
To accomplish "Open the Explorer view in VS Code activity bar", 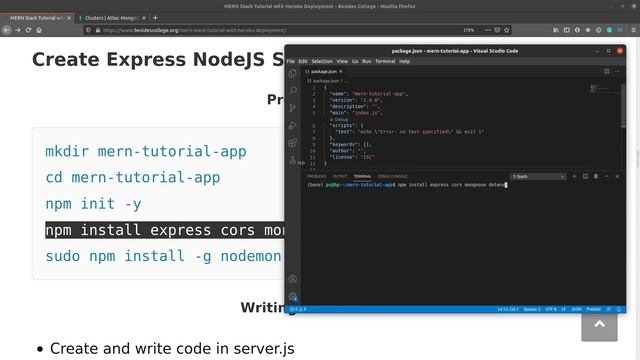I will tap(293, 73).
